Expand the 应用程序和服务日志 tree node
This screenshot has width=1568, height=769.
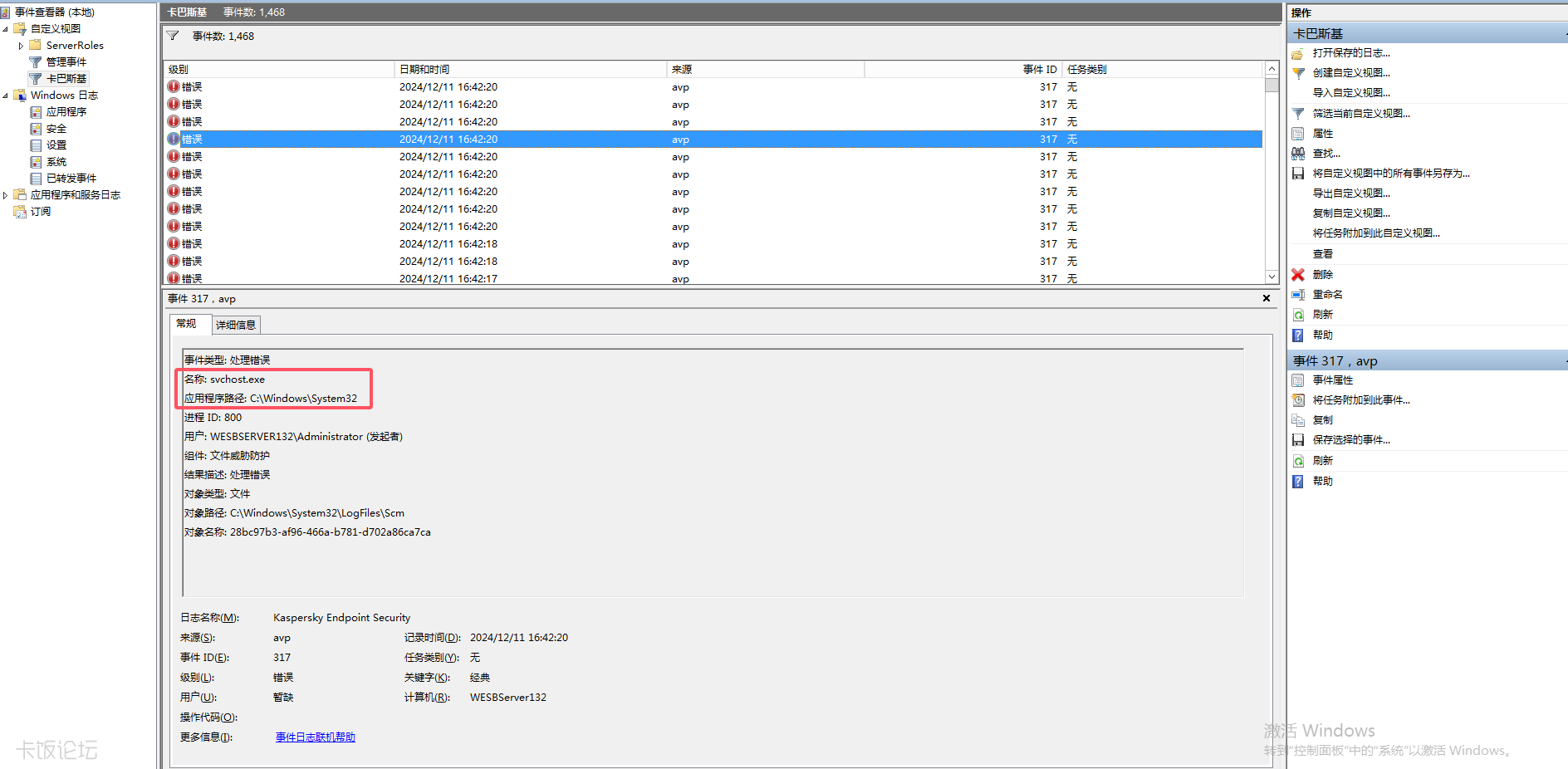[6, 195]
